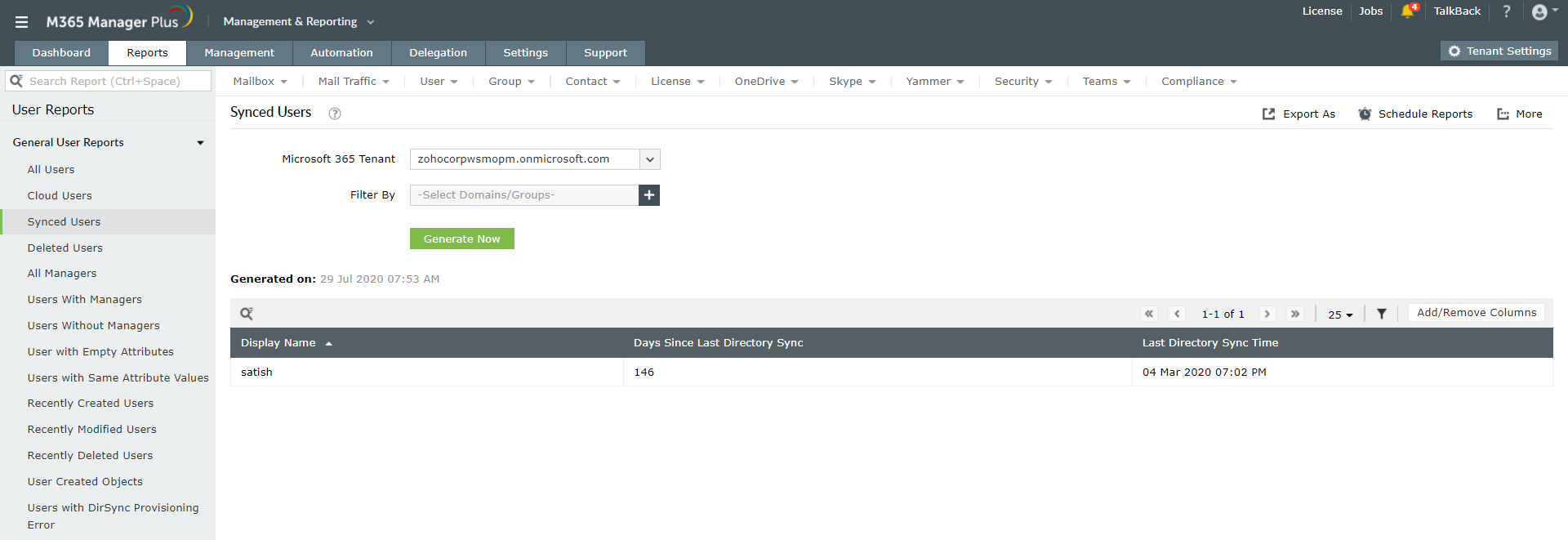Click Generate Now button
Viewport: 1568px width, 540px height.
click(462, 239)
